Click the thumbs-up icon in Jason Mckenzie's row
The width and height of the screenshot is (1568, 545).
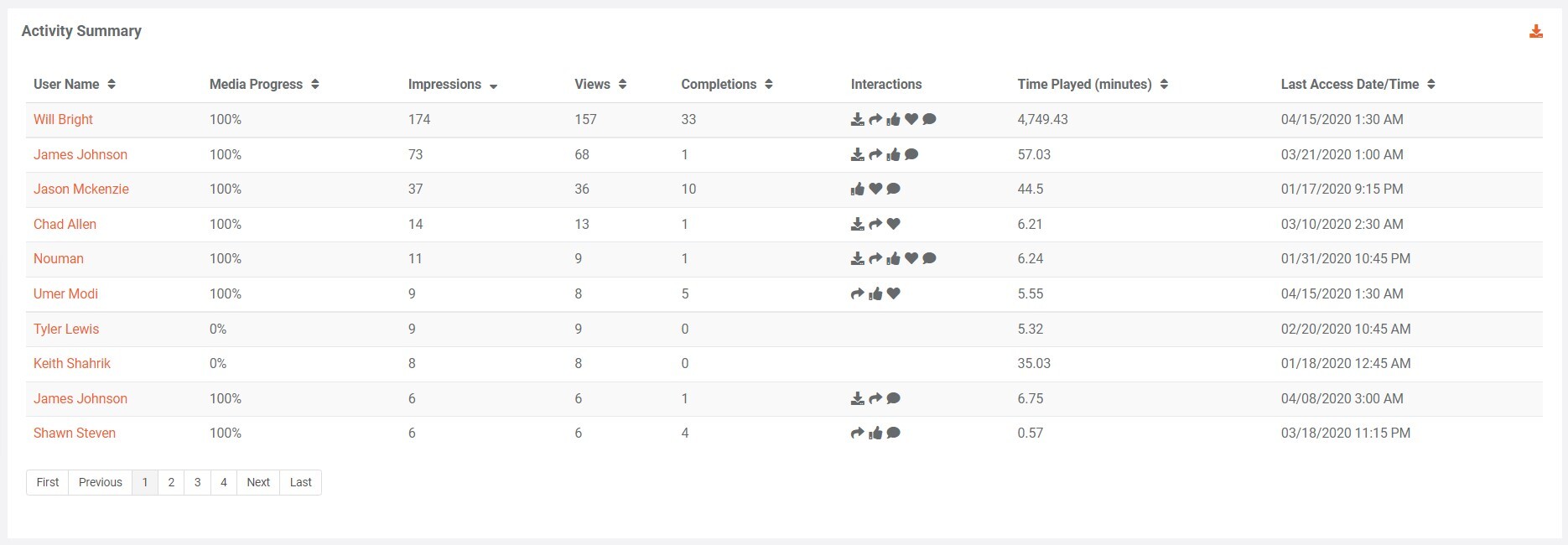point(857,189)
